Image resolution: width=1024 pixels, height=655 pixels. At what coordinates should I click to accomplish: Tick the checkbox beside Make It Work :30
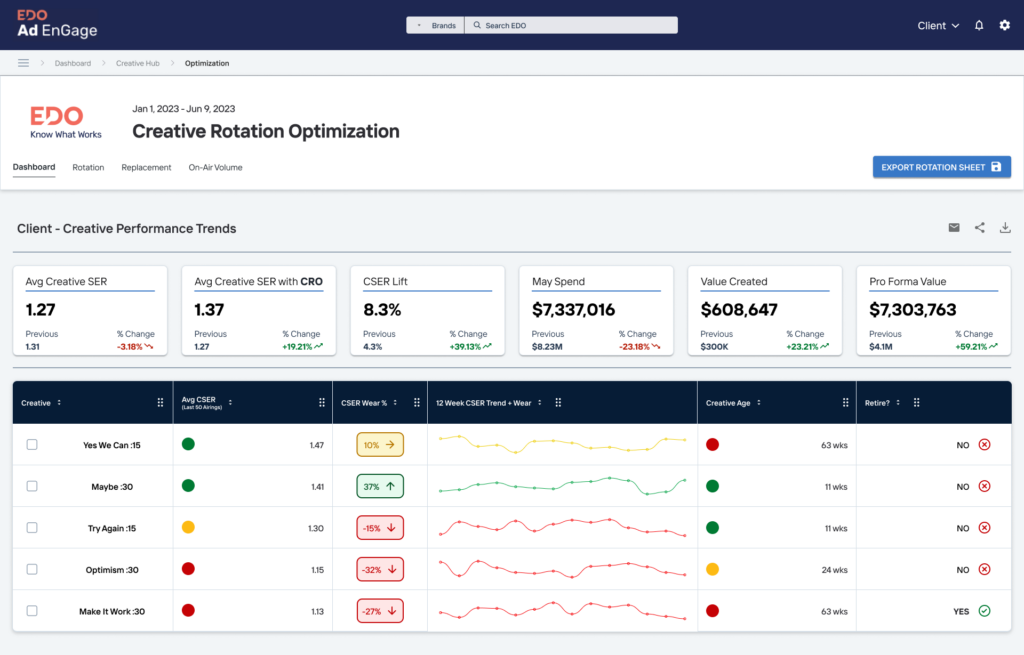point(31,611)
